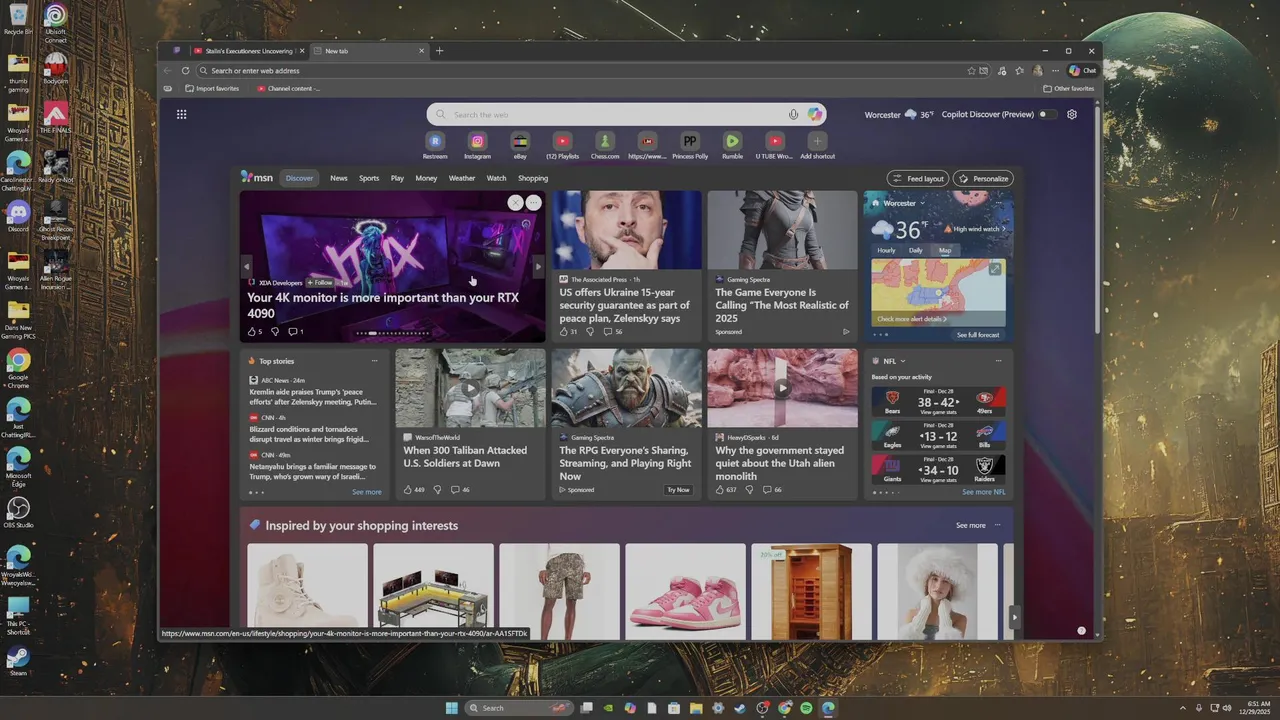Click the Feed layout button
The width and height of the screenshot is (1280, 720).
[x=918, y=179]
